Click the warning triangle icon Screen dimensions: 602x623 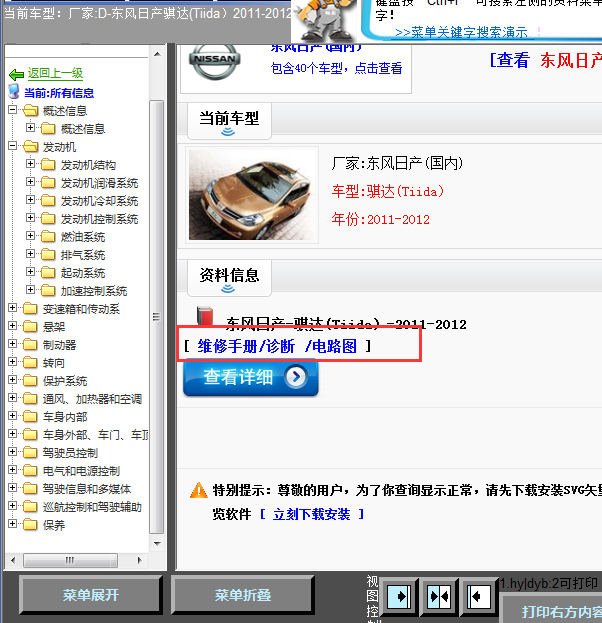pos(199,490)
